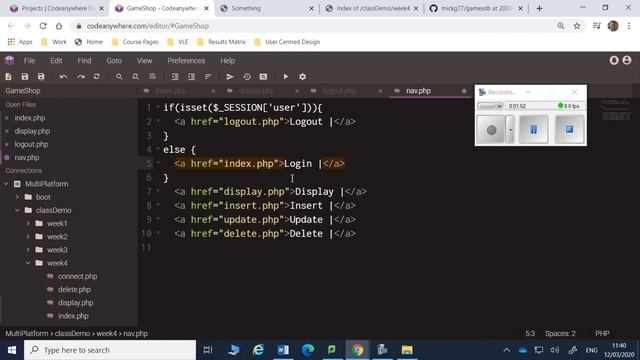
Task: Open the Preferences menu
Action: click(186, 61)
